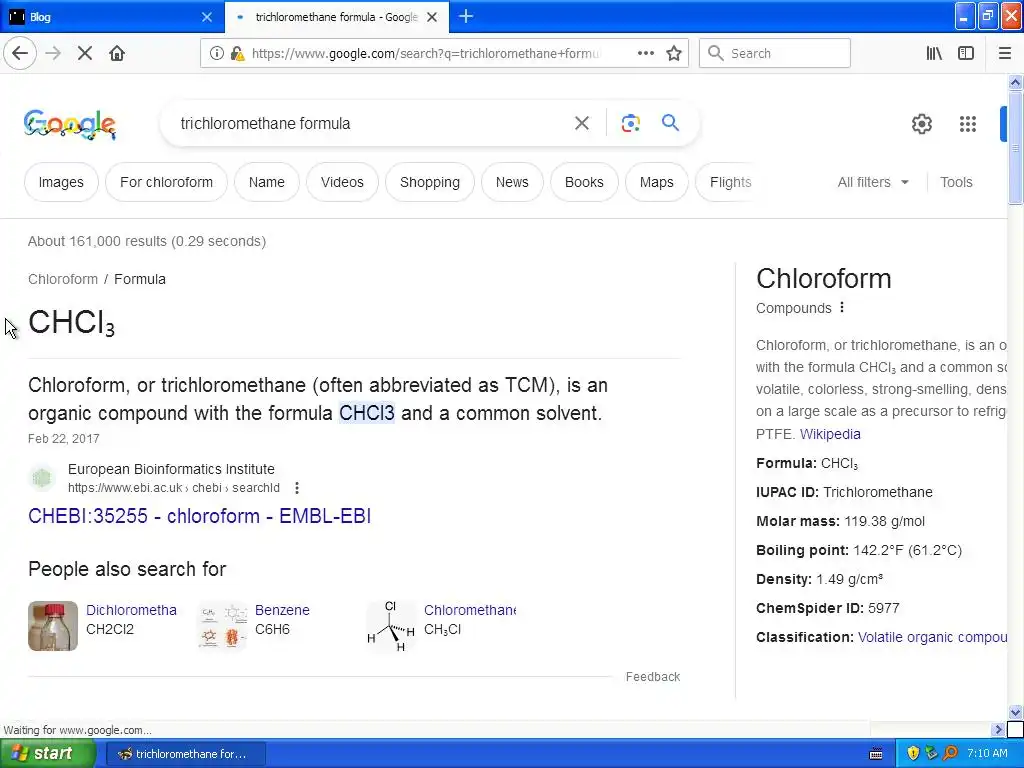Submit search with the magnifier button

pyautogui.click(x=670, y=123)
